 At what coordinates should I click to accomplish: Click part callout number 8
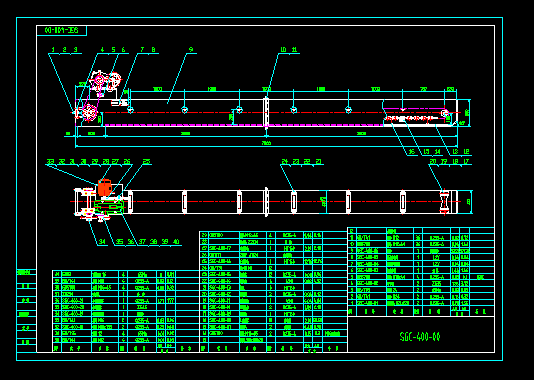tap(154, 50)
